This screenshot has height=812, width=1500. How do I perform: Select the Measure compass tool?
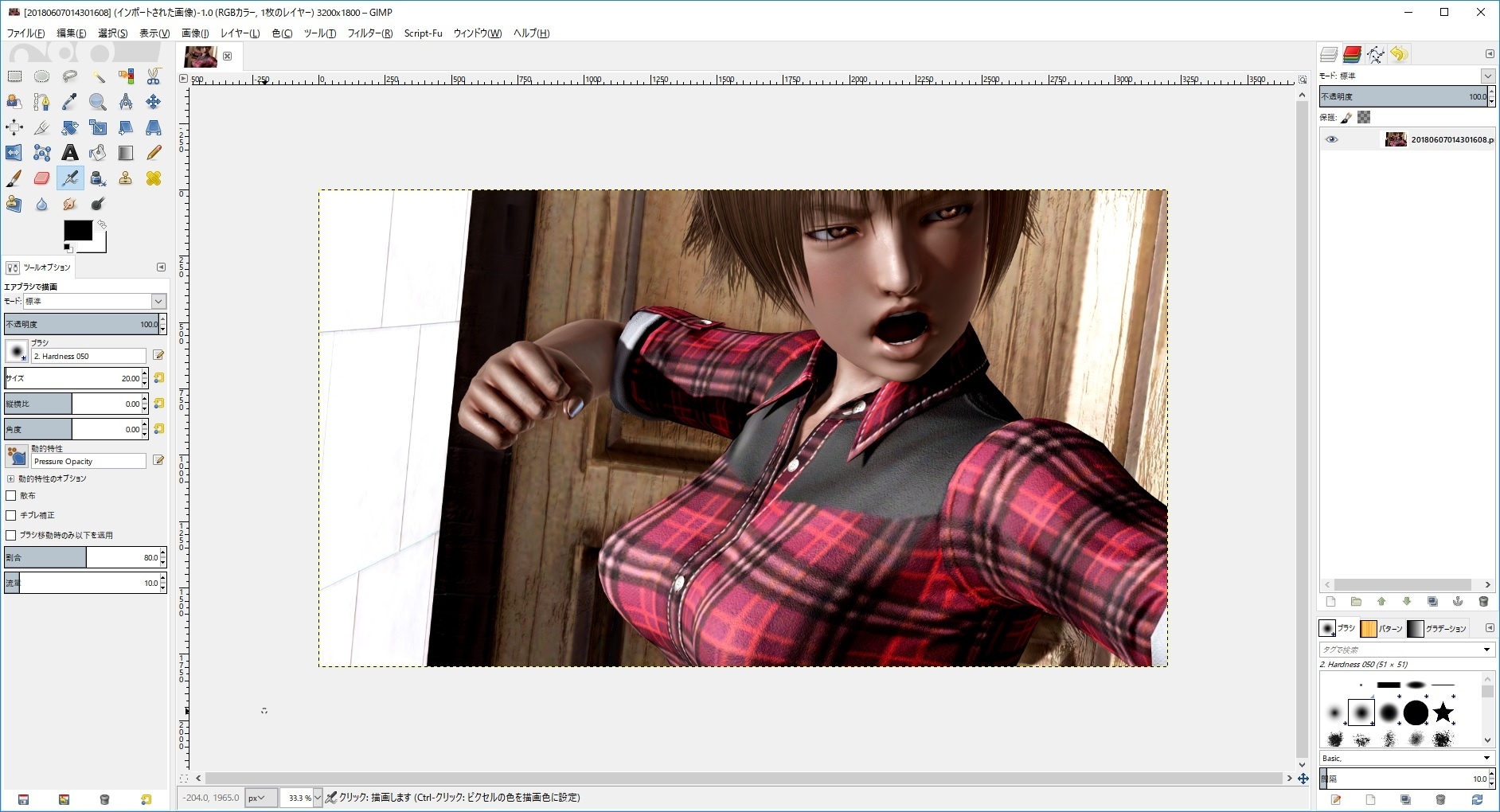pyautogui.click(x=126, y=102)
